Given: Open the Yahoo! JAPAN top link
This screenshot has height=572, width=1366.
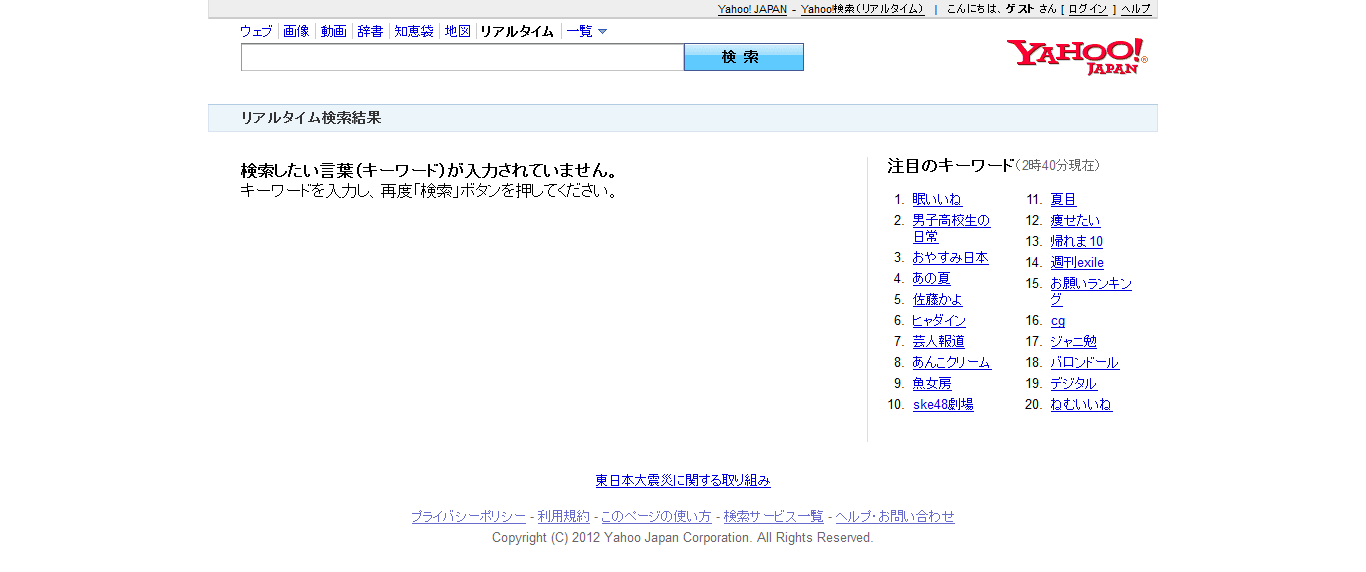Looking at the screenshot, I should (752, 9).
